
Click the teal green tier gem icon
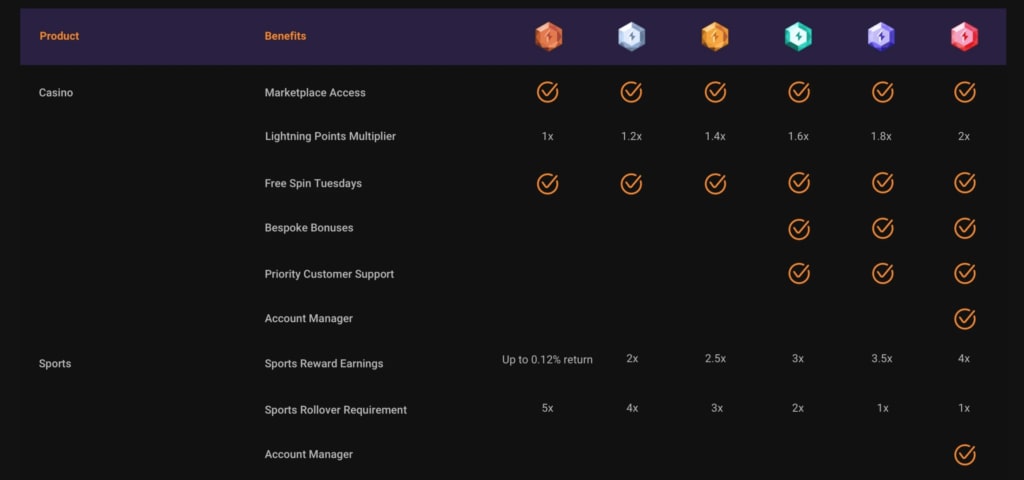799,36
